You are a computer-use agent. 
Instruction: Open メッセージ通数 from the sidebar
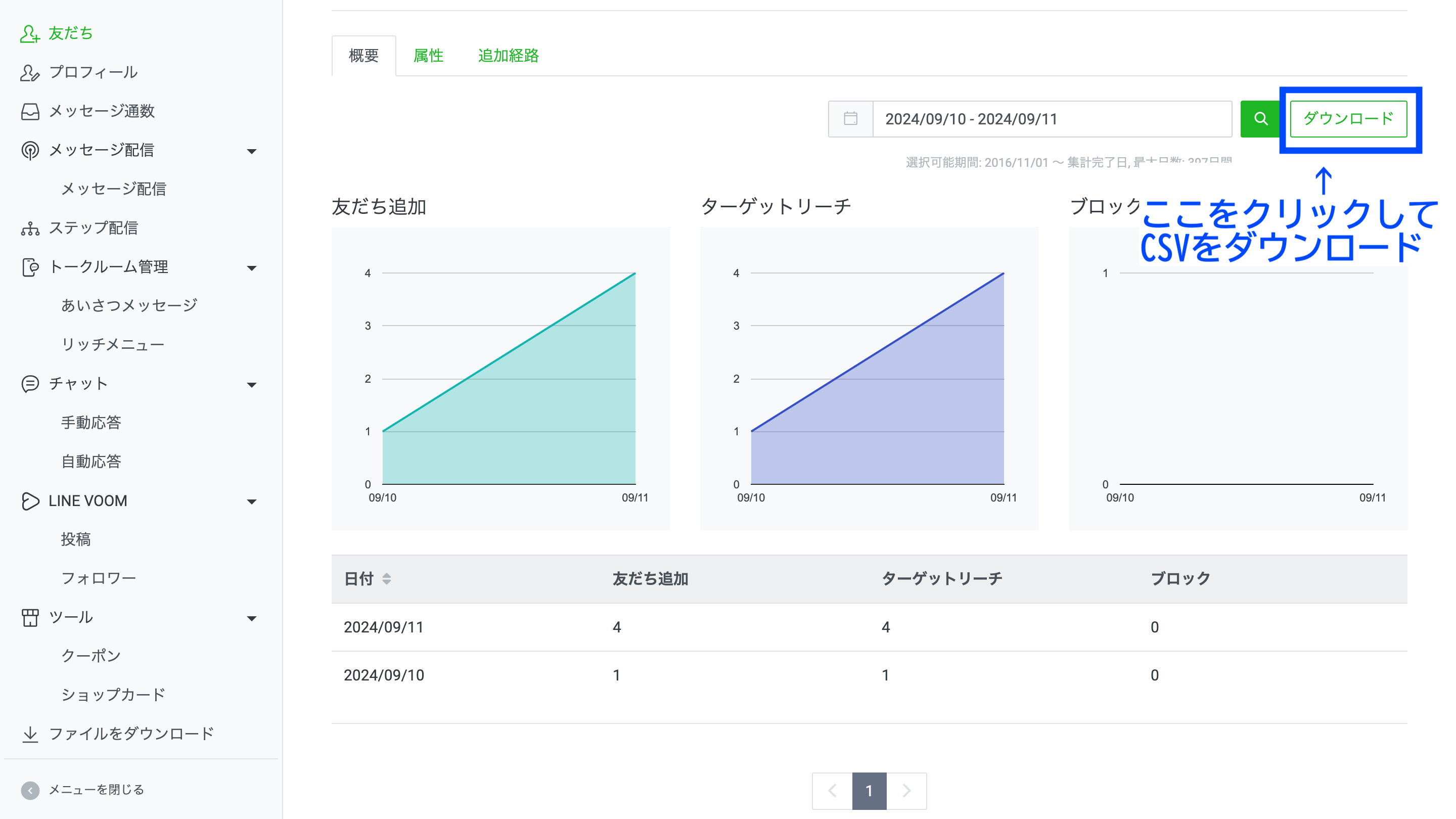pyautogui.click(x=102, y=111)
